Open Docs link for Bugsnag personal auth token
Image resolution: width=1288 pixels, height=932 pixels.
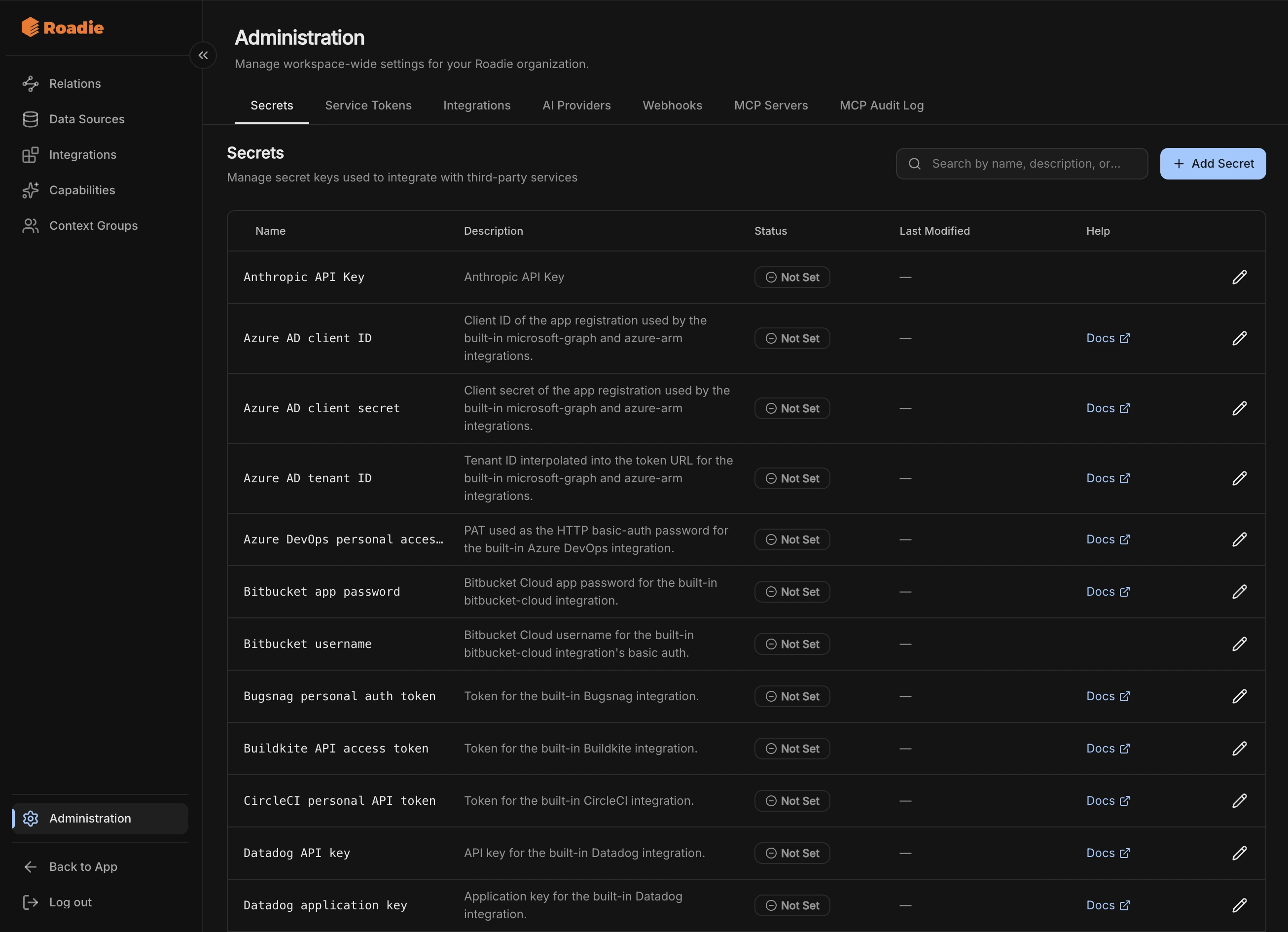[1108, 696]
